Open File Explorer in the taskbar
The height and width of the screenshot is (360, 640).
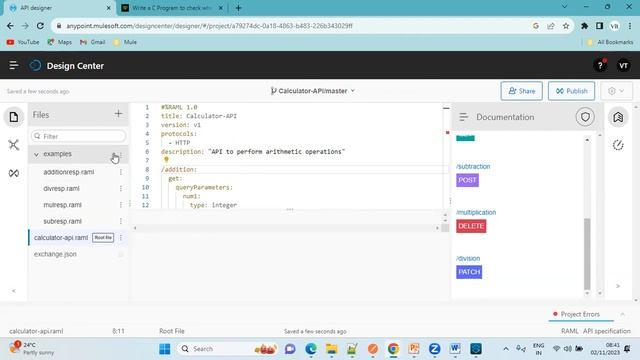pos(331,349)
